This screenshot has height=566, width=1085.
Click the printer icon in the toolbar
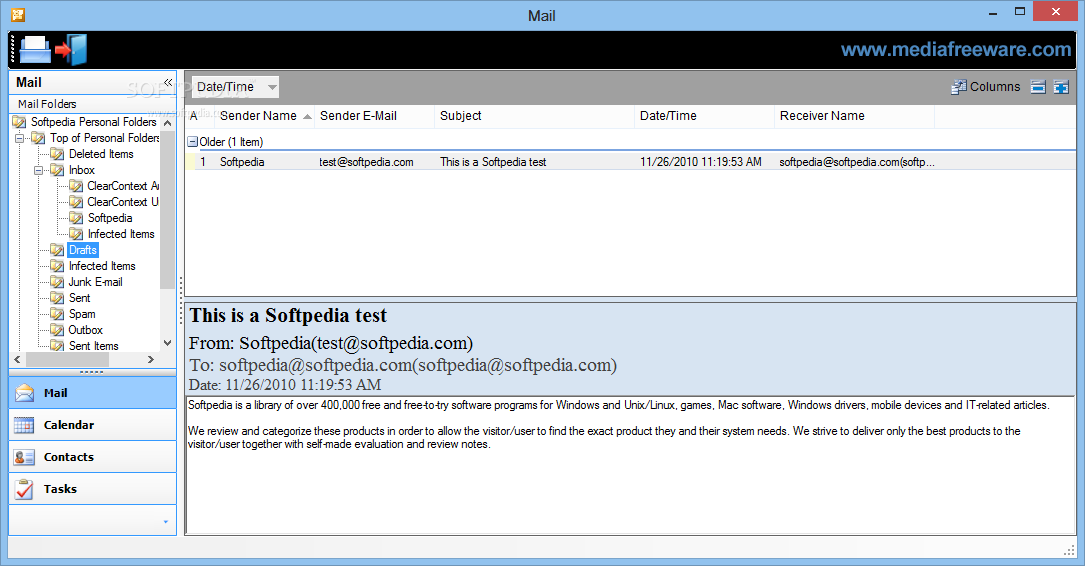[x=35, y=49]
